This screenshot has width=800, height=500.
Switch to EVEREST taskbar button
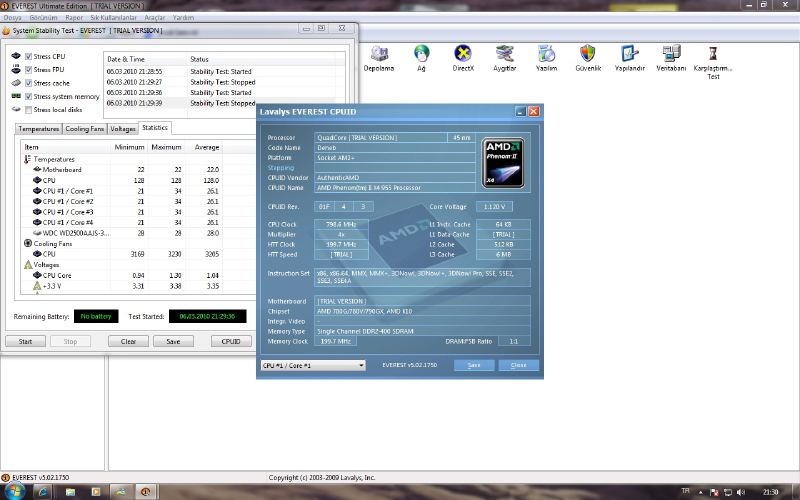[145, 492]
